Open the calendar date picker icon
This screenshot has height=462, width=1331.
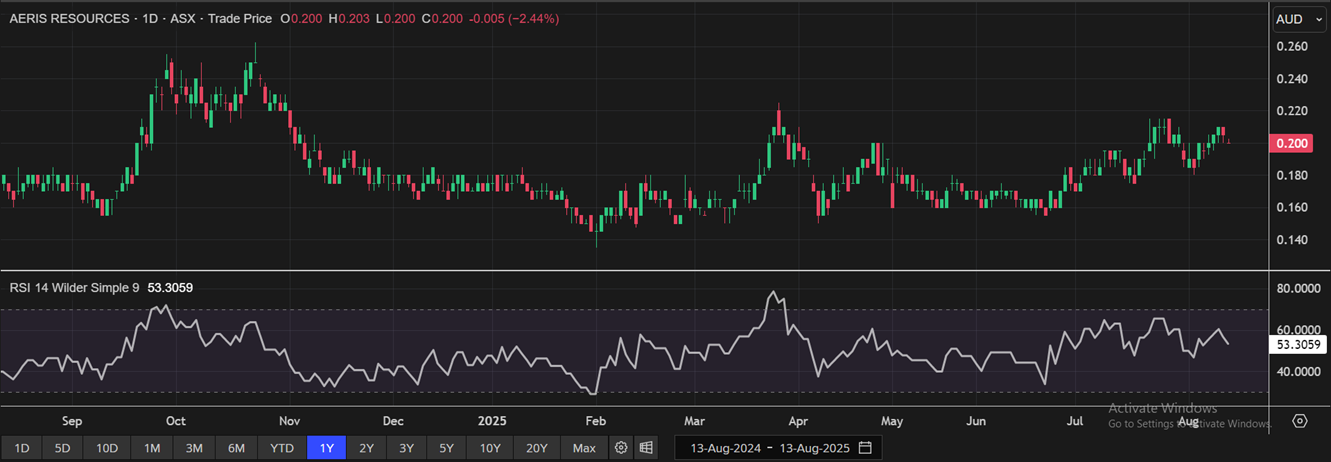tap(865, 447)
